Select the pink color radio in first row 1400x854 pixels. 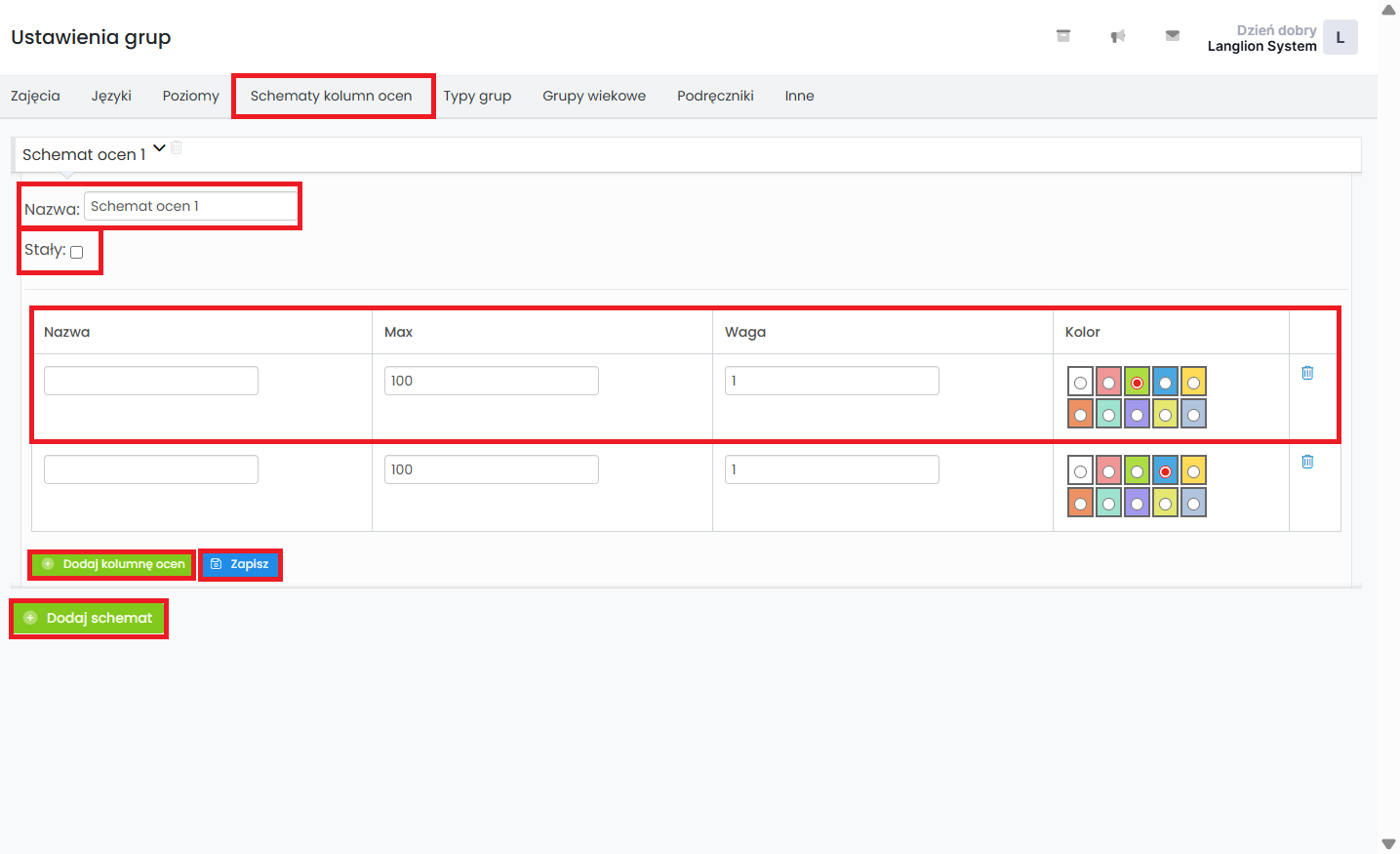tap(1108, 383)
